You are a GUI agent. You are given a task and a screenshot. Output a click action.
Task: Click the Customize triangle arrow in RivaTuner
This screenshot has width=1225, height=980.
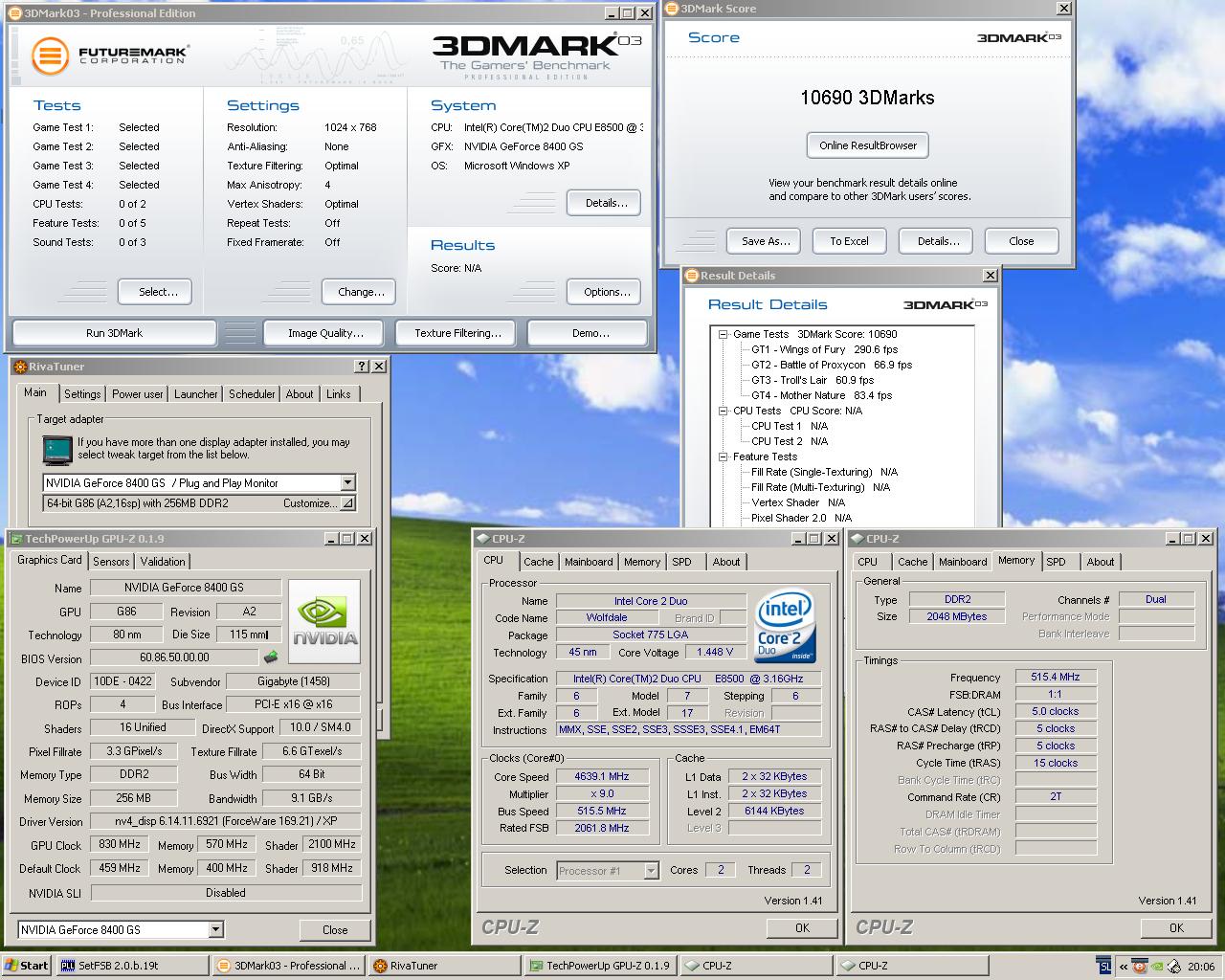pos(347,503)
